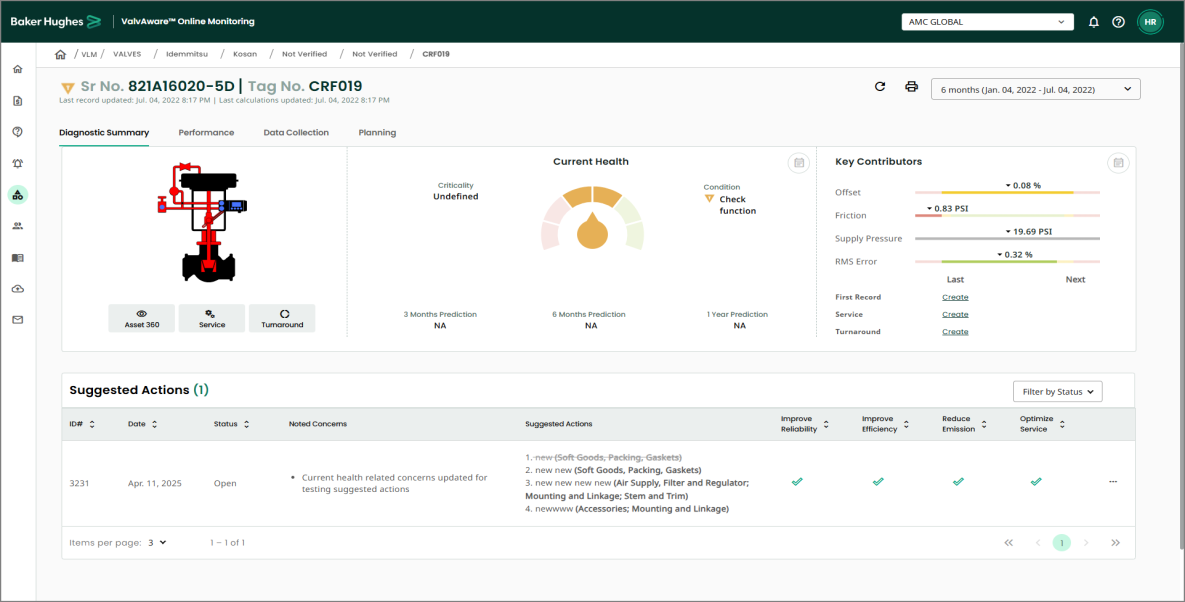Open the help question mark icon
The width and height of the screenshot is (1185, 602).
1118,22
